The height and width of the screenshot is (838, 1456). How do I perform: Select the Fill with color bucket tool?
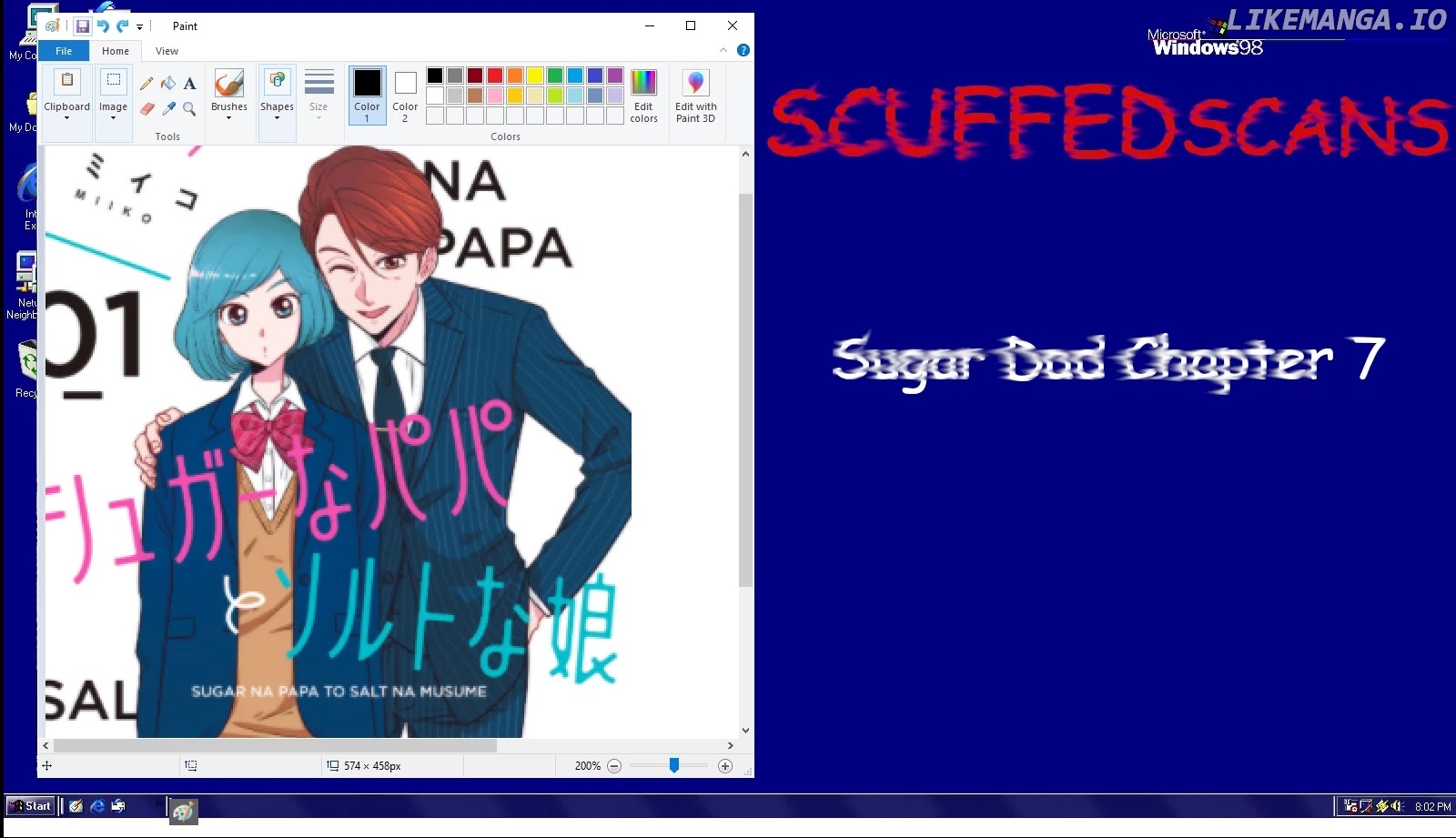(168, 84)
